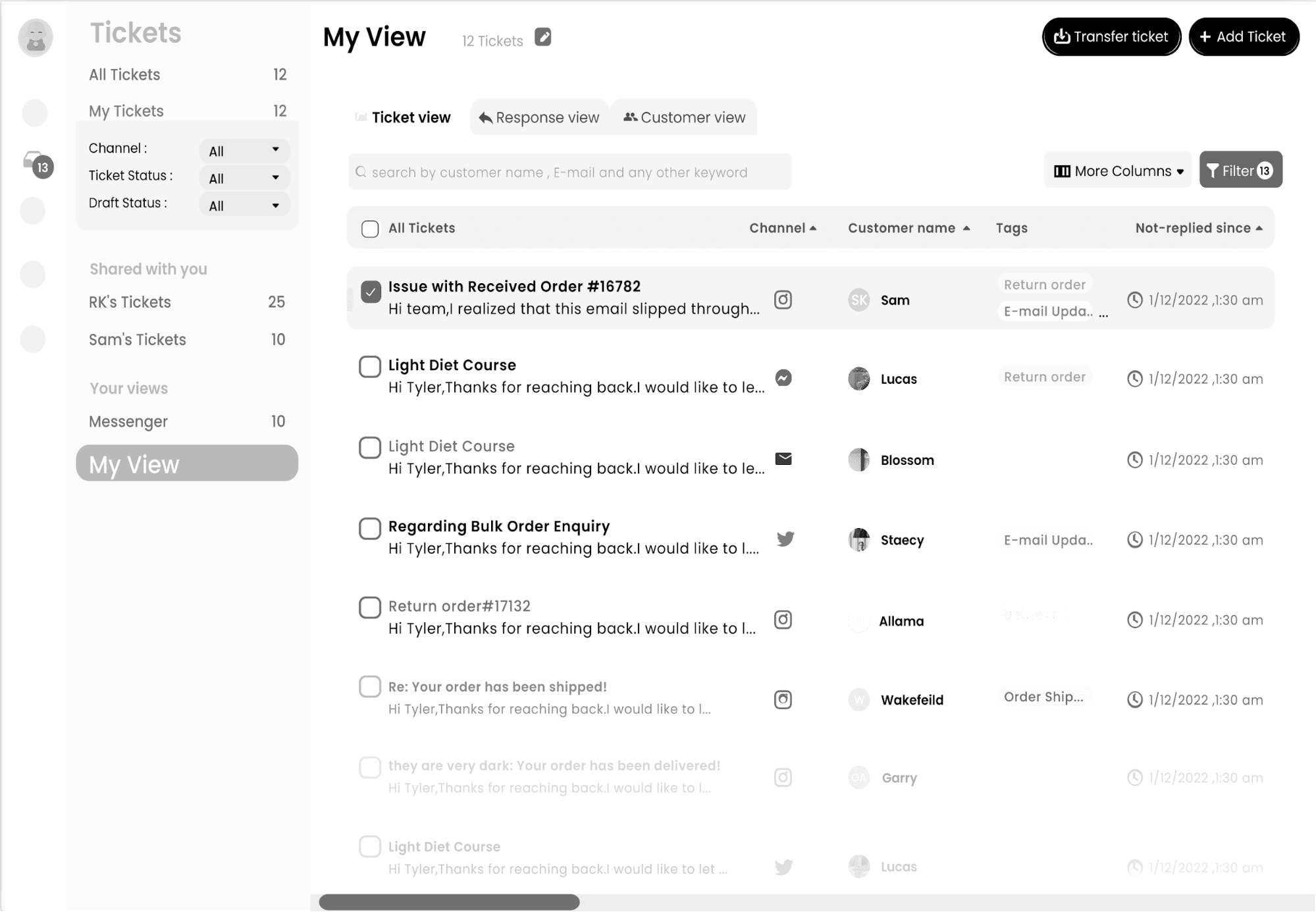
Task: Sort by the Customer name column
Action: coord(908,228)
